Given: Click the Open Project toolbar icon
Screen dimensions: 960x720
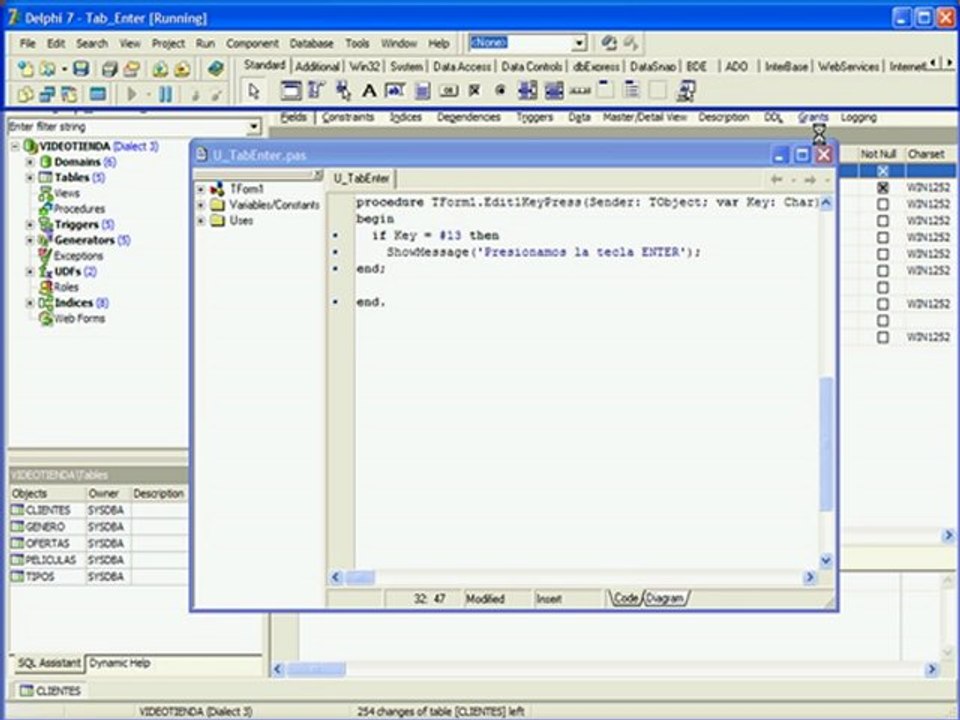Looking at the screenshot, I should [131, 69].
